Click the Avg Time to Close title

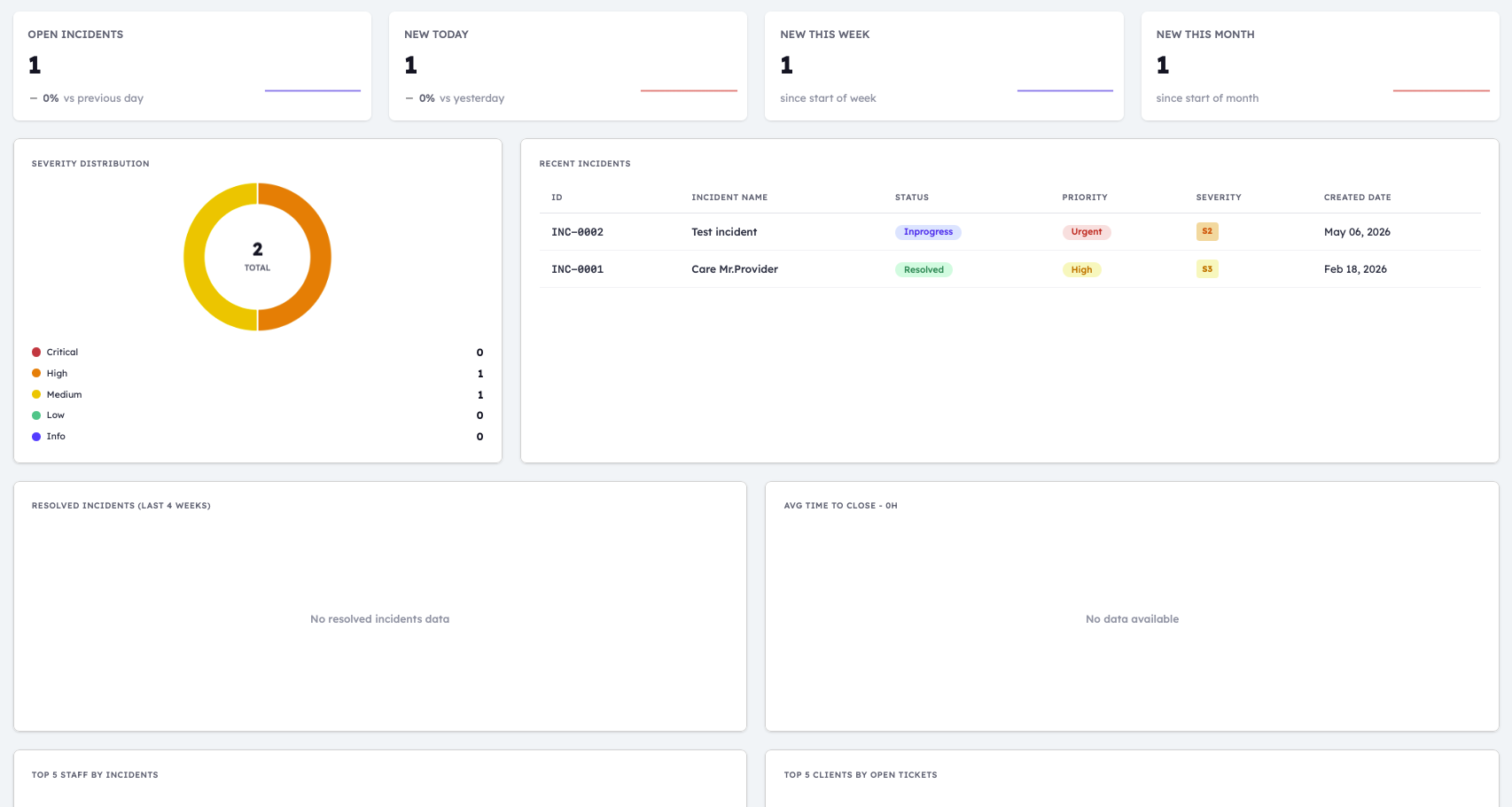coord(840,506)
